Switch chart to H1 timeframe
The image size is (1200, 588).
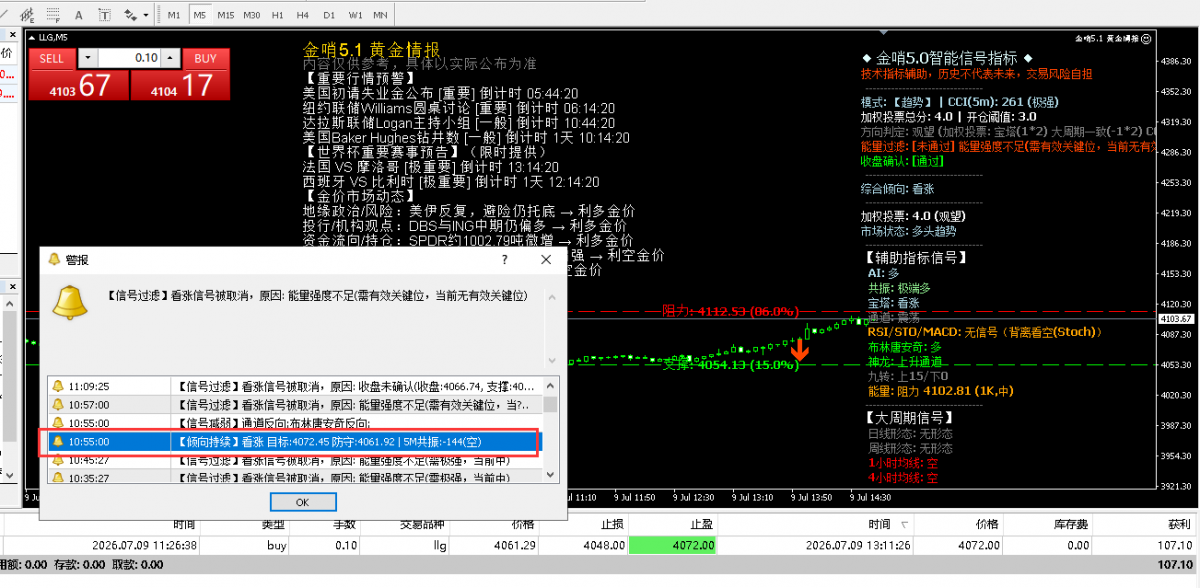coord(277,15)
